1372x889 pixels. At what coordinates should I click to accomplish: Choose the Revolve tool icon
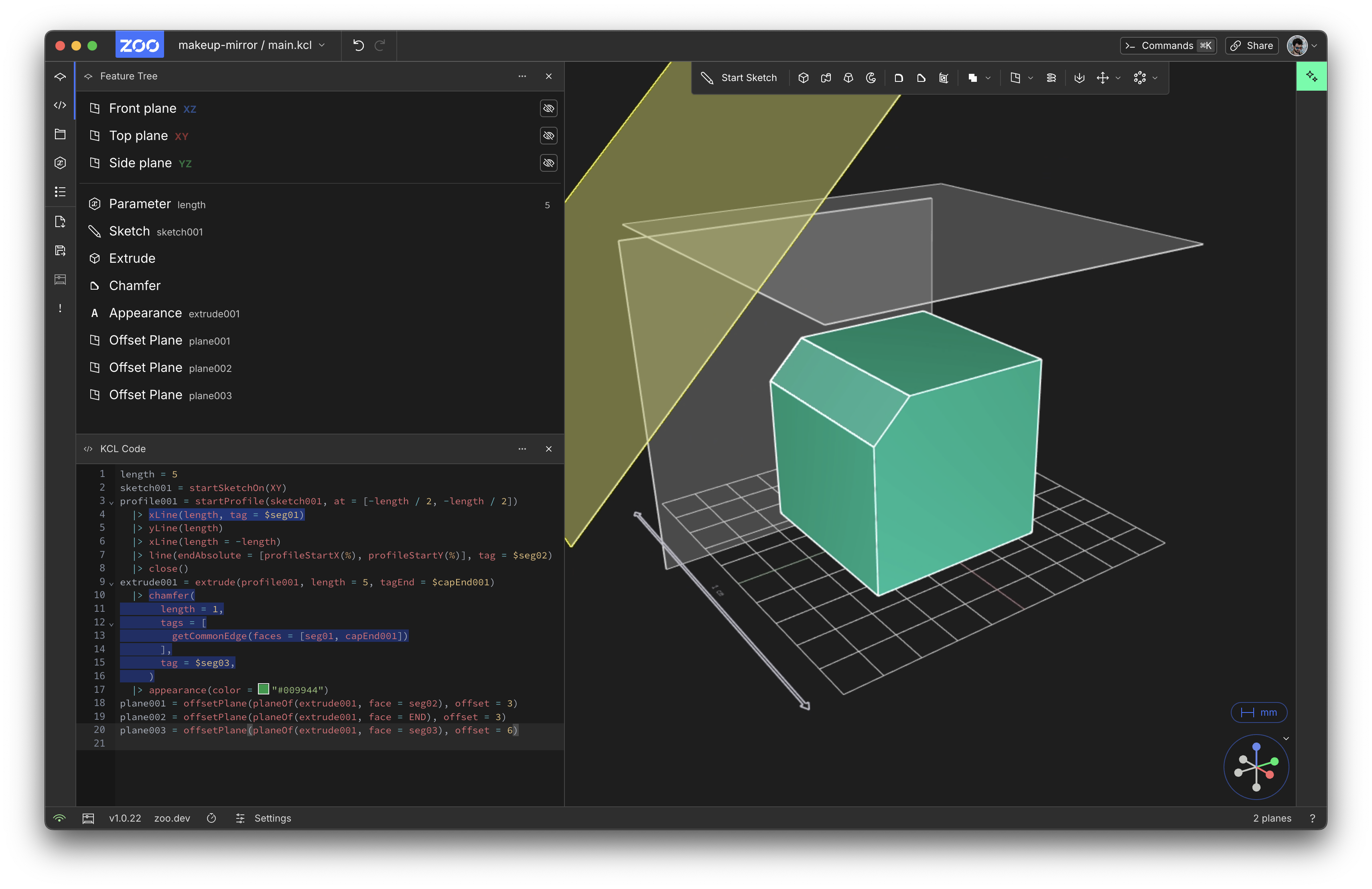(871, 78)
